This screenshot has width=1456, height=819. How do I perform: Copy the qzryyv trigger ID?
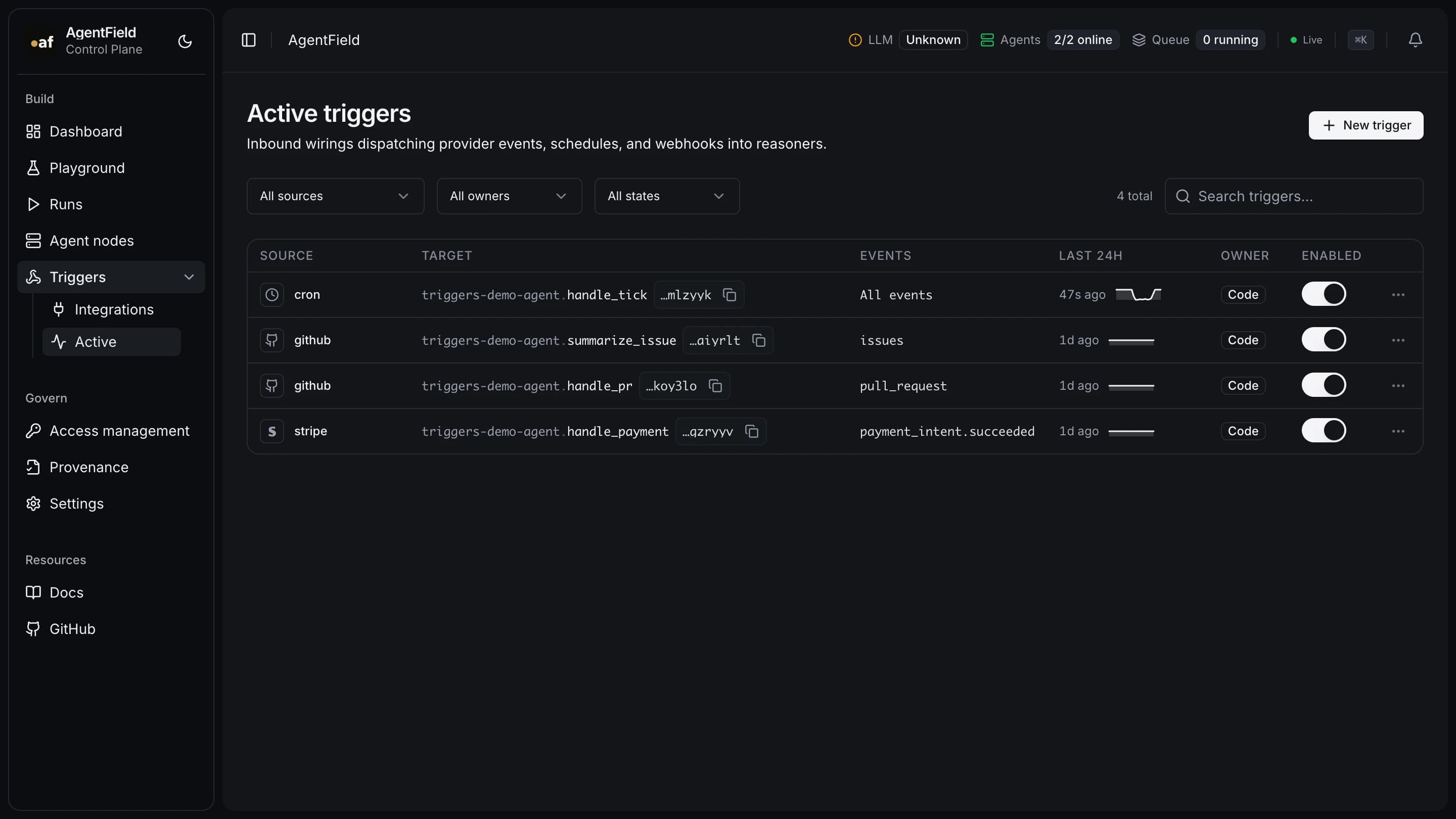tap(752, 431)
